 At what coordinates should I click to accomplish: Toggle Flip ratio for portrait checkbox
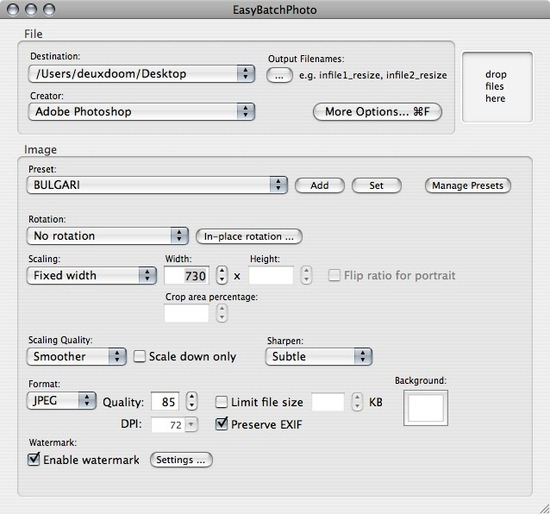pyautogui.click(x=334, y=275)
